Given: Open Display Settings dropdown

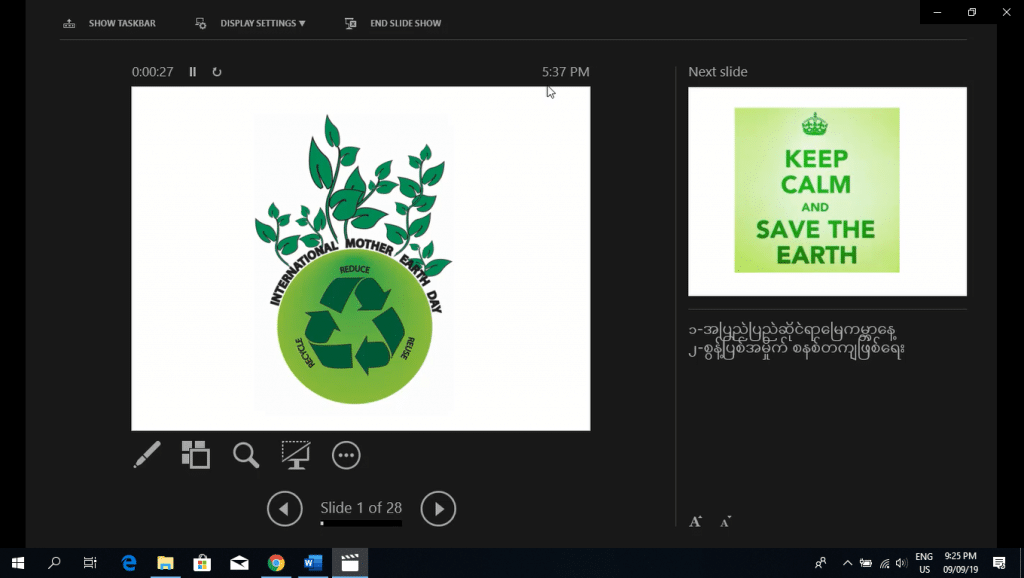Looking at the screenshot, I should (x=250, y=24).
